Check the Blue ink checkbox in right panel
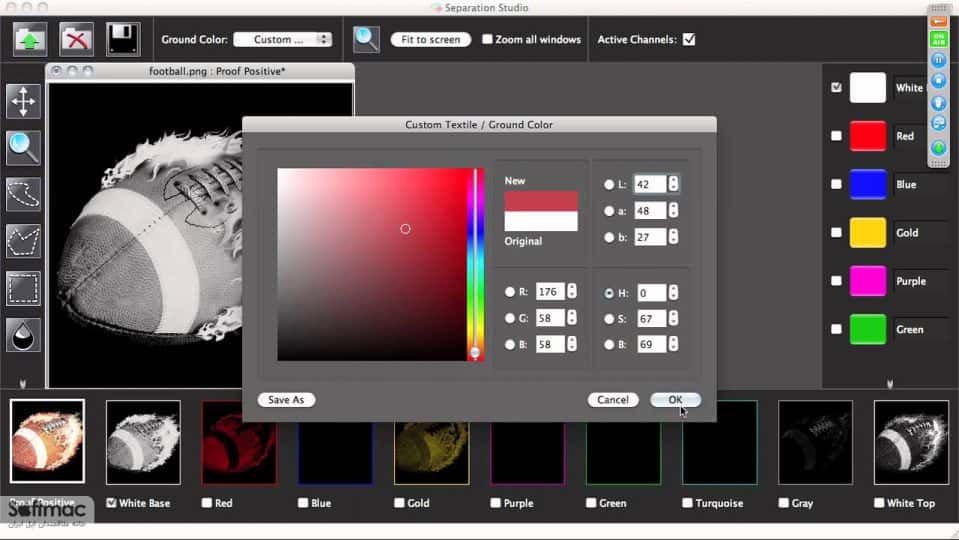The height and width of the screenshot is (540, 959). (836, 184)
